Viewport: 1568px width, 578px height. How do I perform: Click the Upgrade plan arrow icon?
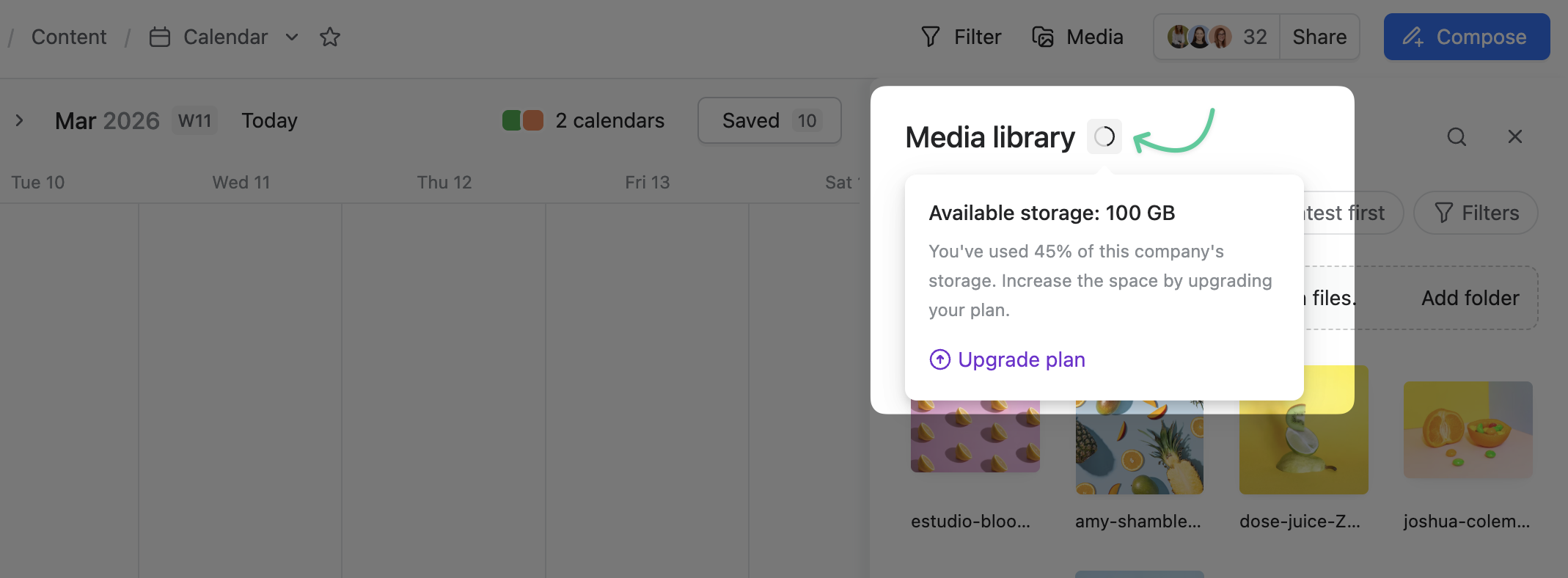click(x=939, y=359)
